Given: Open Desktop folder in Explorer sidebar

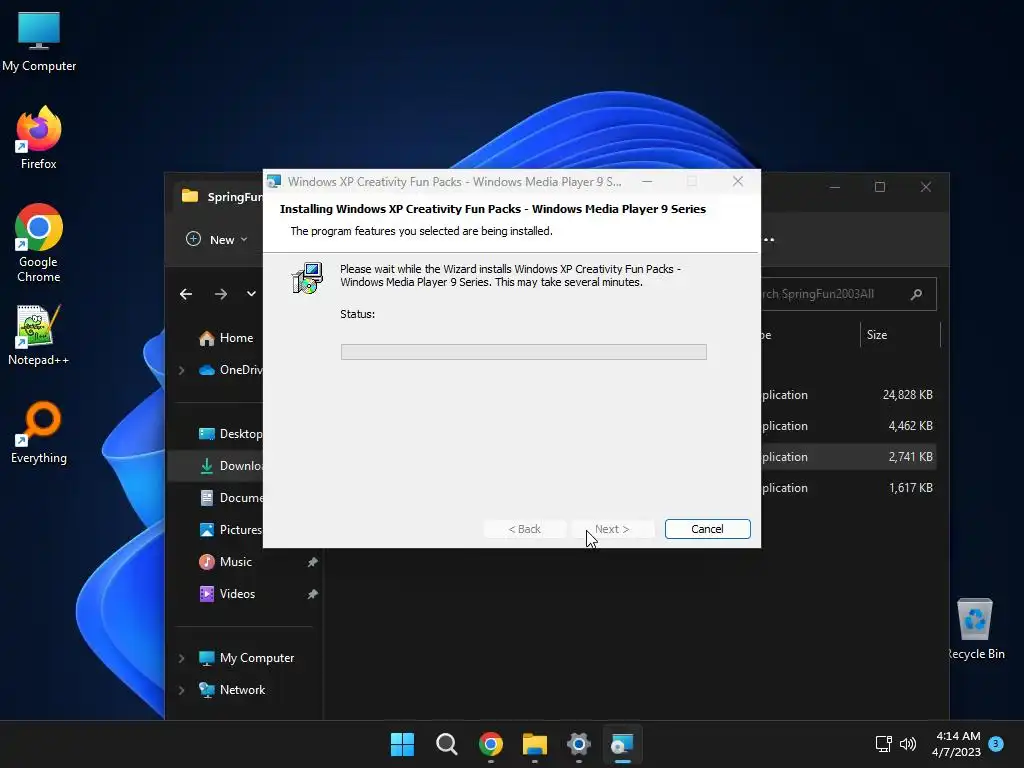Looking at the screenshot, I should (230, 434).
